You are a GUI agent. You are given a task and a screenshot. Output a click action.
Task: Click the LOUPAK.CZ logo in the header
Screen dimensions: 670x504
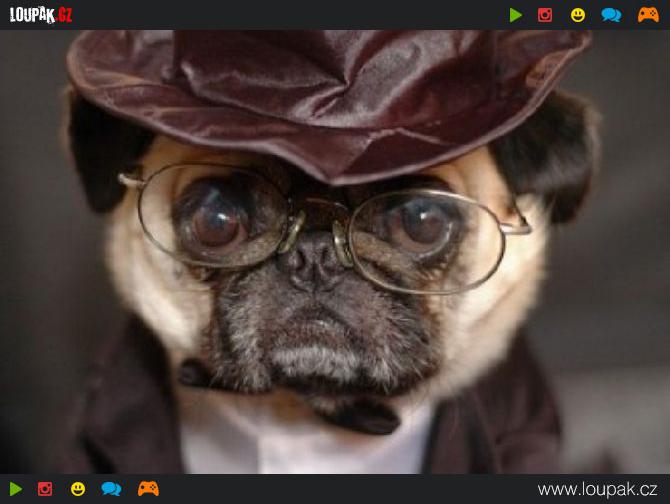tap(41, 15)
